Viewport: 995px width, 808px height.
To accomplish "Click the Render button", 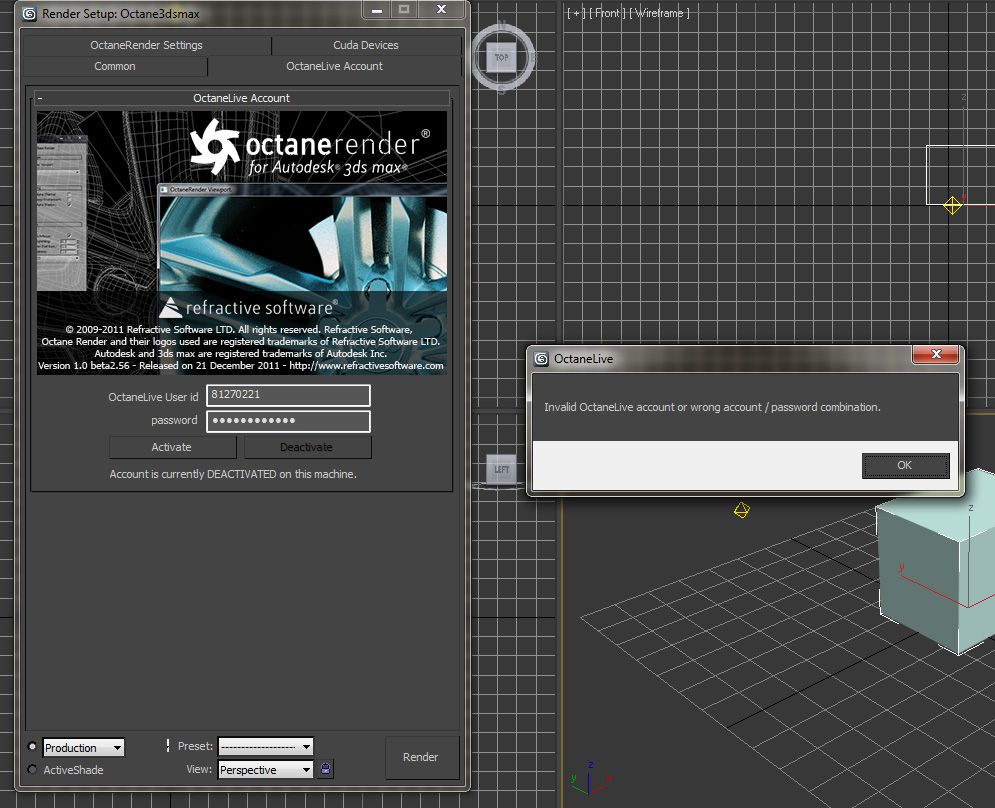I will click(421, 757).
